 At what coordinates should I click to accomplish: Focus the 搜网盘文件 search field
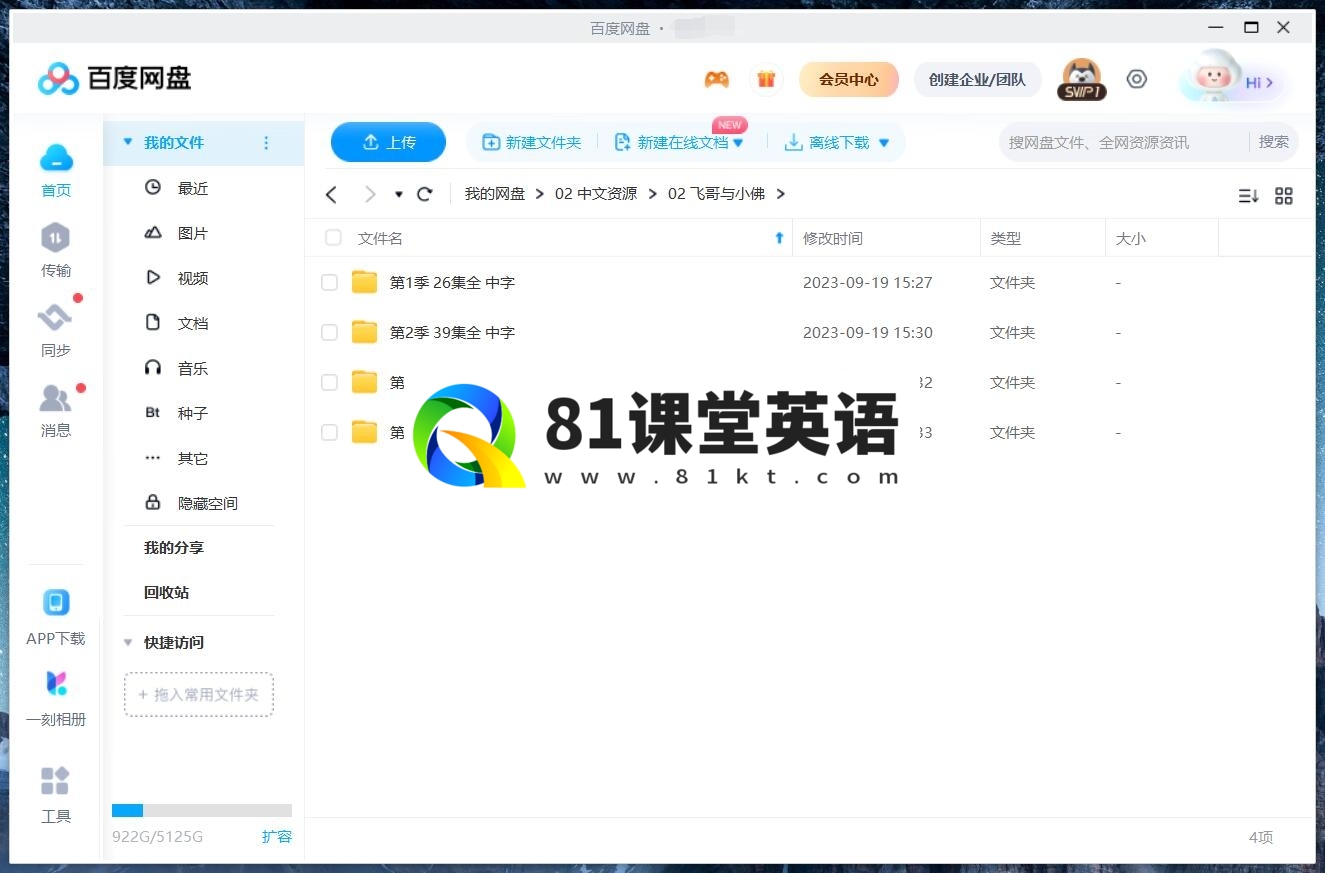coord(1122,142)
